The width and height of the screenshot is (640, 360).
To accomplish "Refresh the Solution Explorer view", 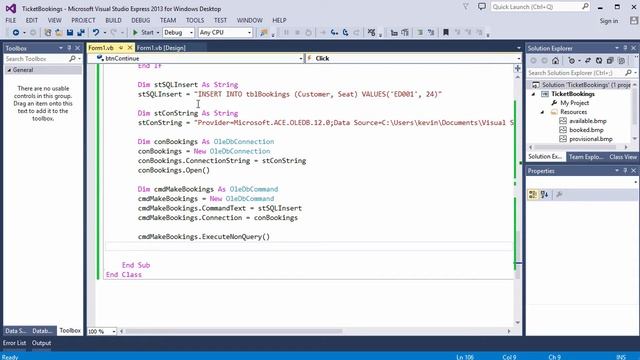I will pyautogui.click(x=599, y=61).
